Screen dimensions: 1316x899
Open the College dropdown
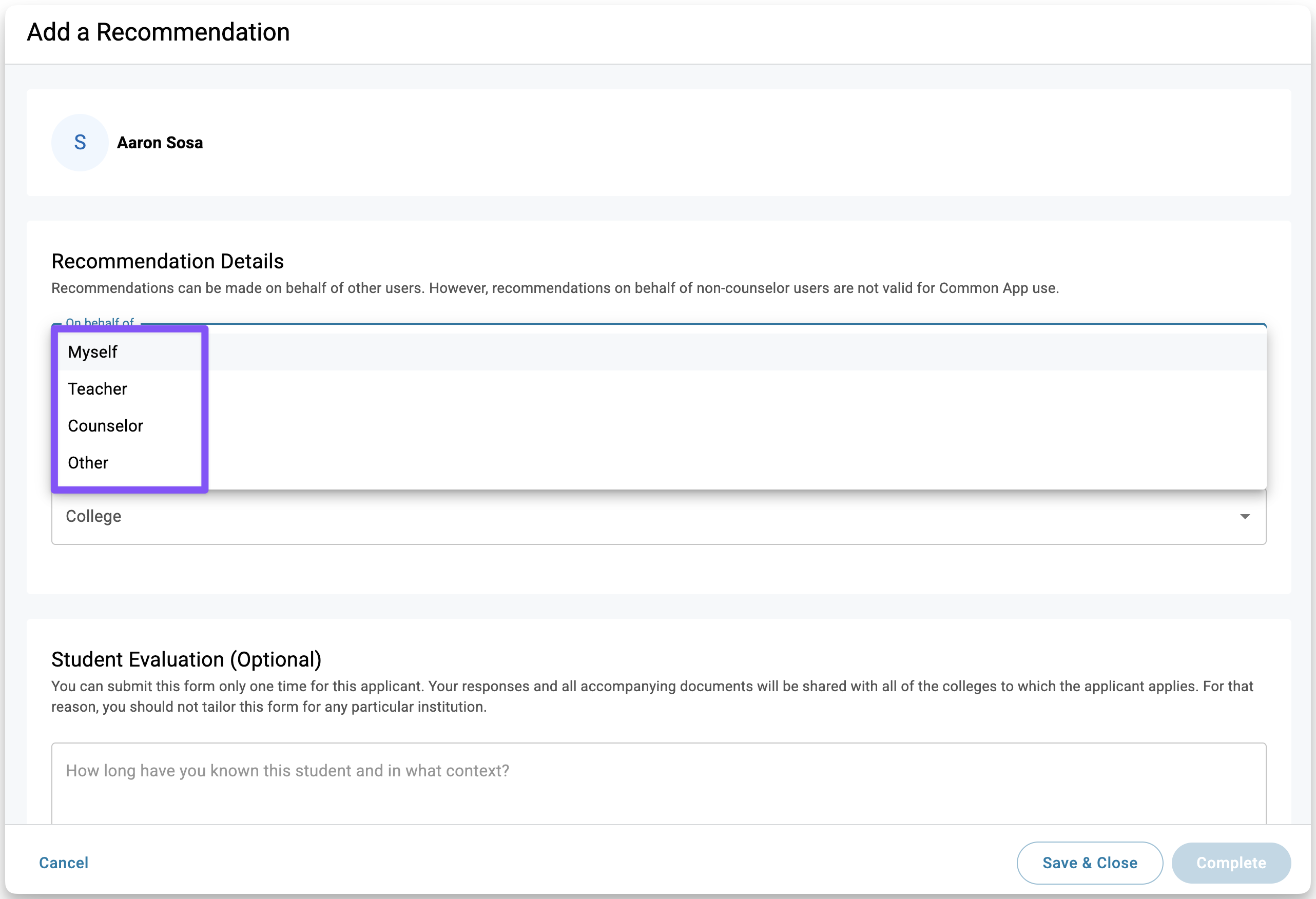pyautogui.click(x=659, y=516)
